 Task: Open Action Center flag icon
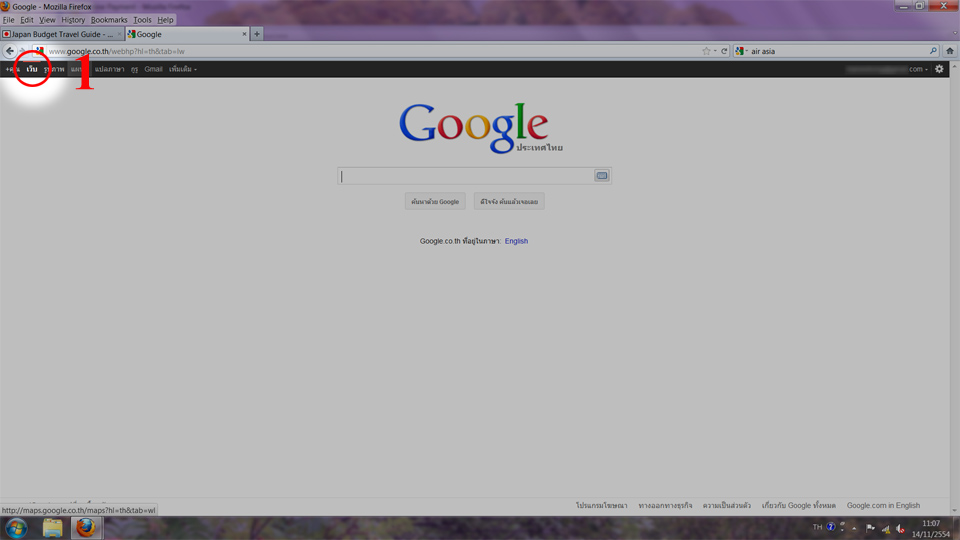pos(870,528)
